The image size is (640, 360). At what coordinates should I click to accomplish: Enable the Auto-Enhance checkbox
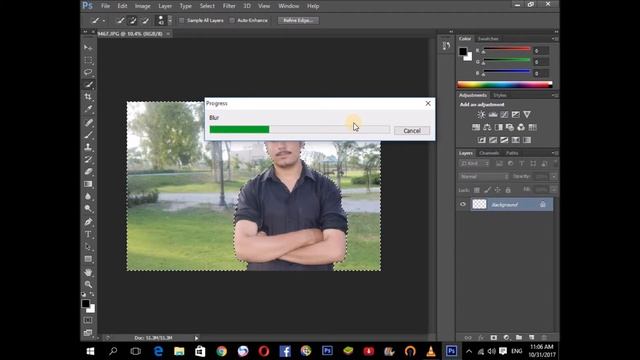232,20
